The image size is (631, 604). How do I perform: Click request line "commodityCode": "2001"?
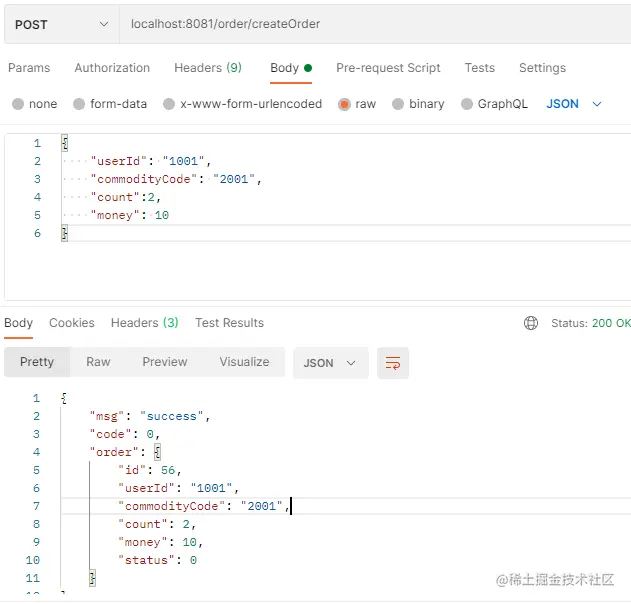176,179
